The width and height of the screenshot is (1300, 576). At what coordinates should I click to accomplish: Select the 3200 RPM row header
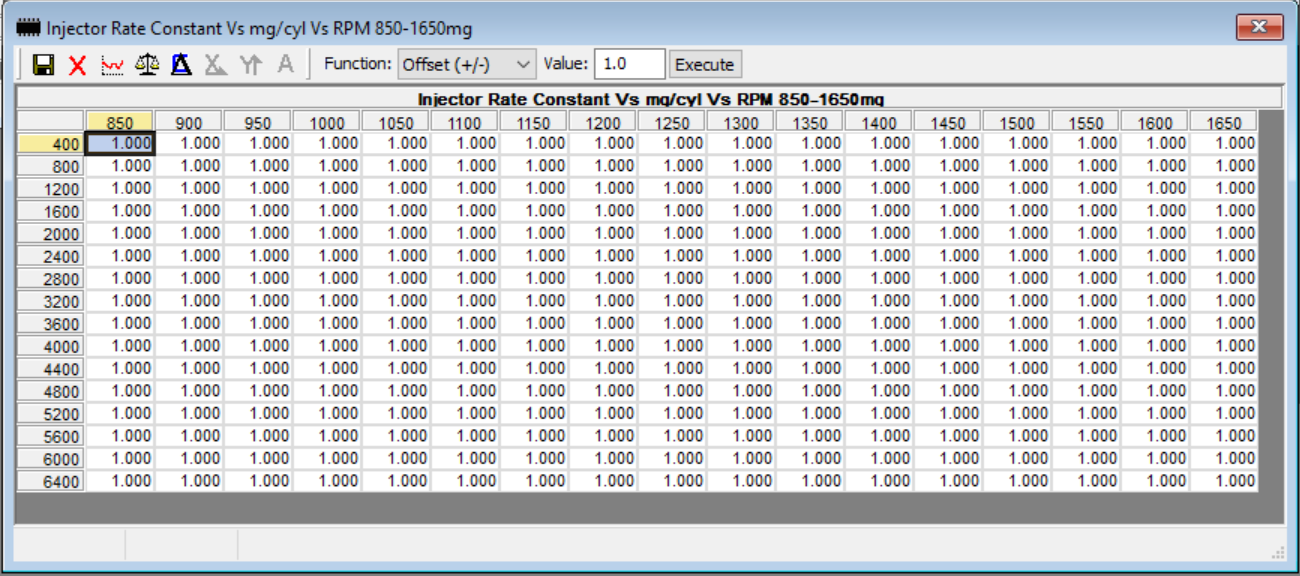51,301
